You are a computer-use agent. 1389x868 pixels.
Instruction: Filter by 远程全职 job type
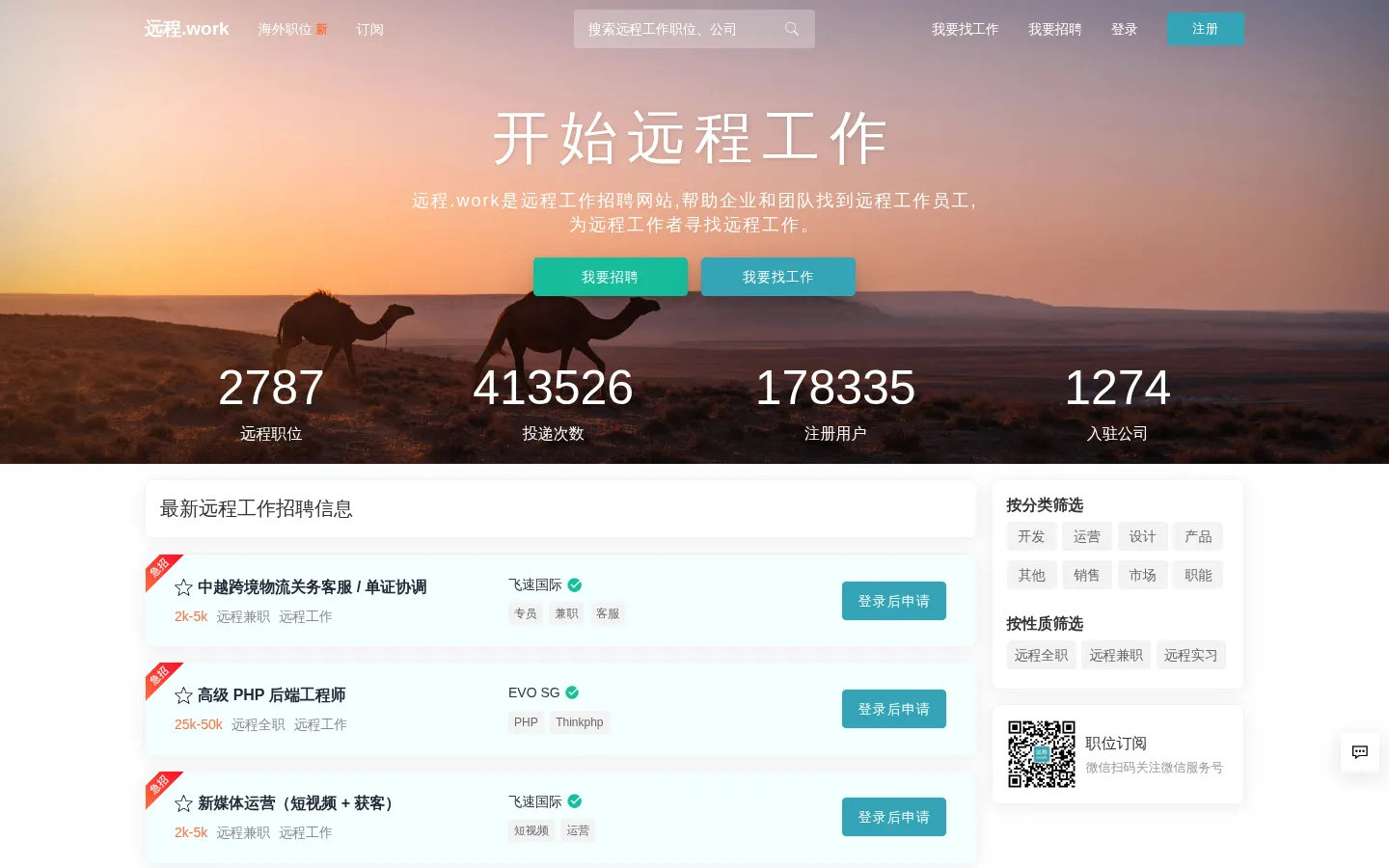[1041, 655]
